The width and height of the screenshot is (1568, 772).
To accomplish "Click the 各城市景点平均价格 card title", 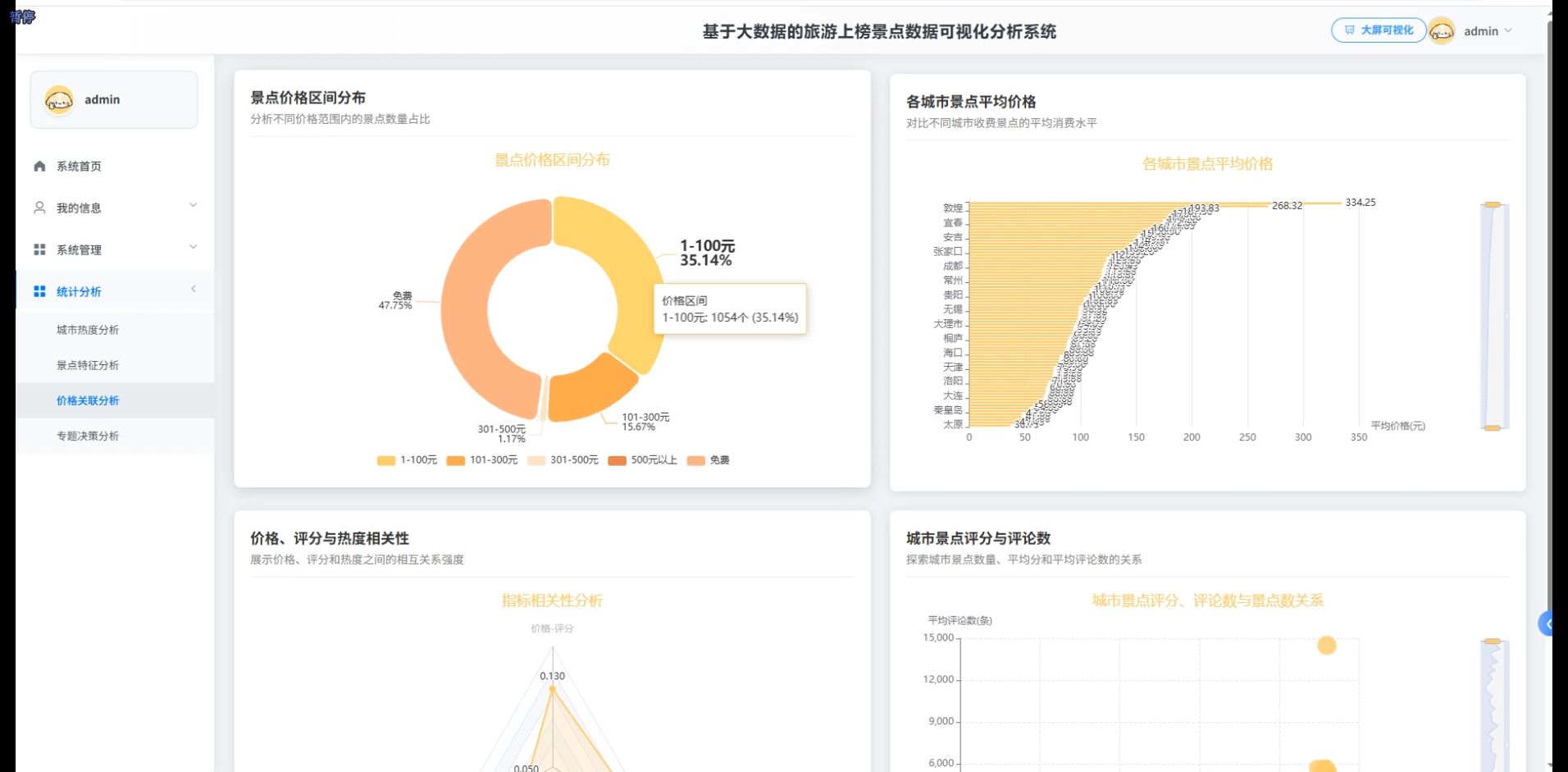I will [x=971, y=102].
